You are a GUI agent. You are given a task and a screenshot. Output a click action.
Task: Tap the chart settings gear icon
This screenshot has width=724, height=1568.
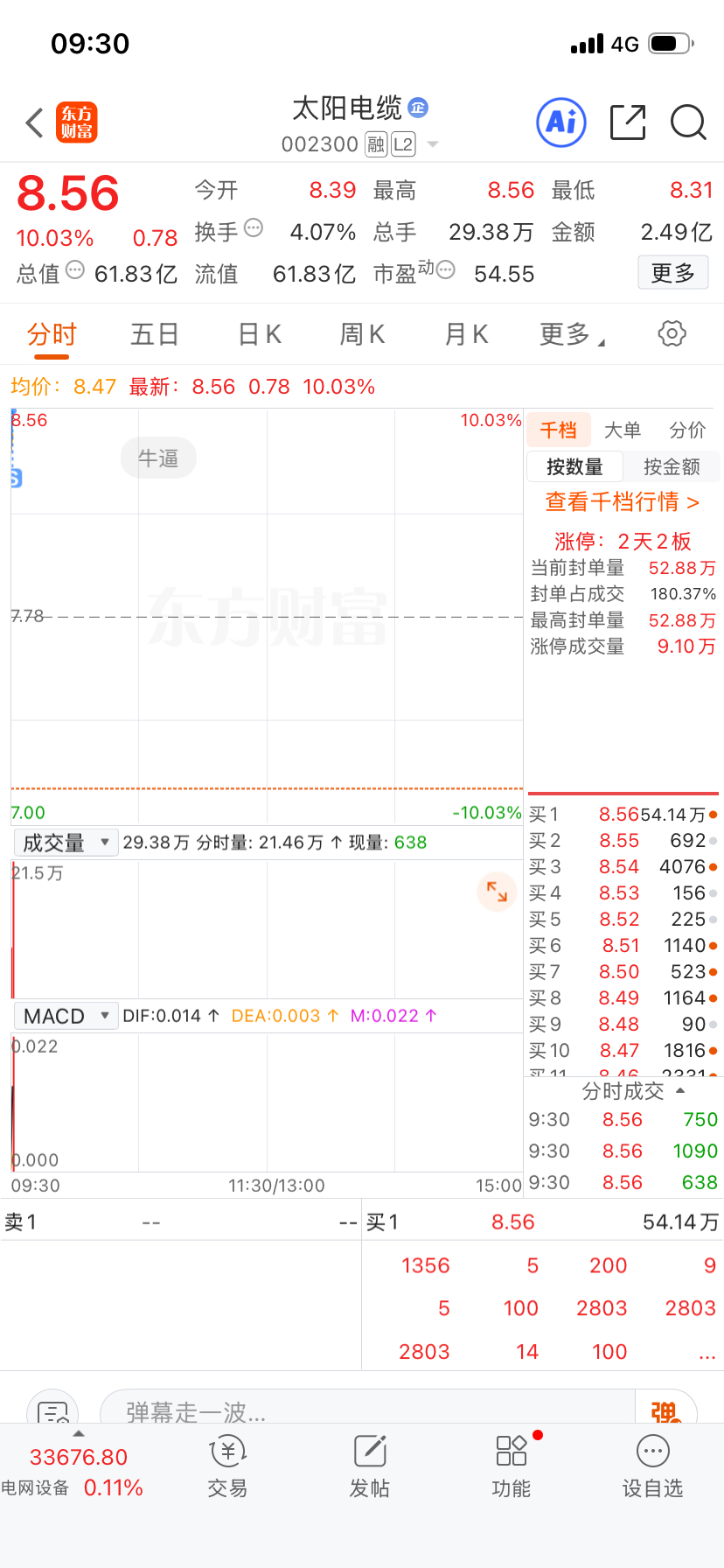672,333
